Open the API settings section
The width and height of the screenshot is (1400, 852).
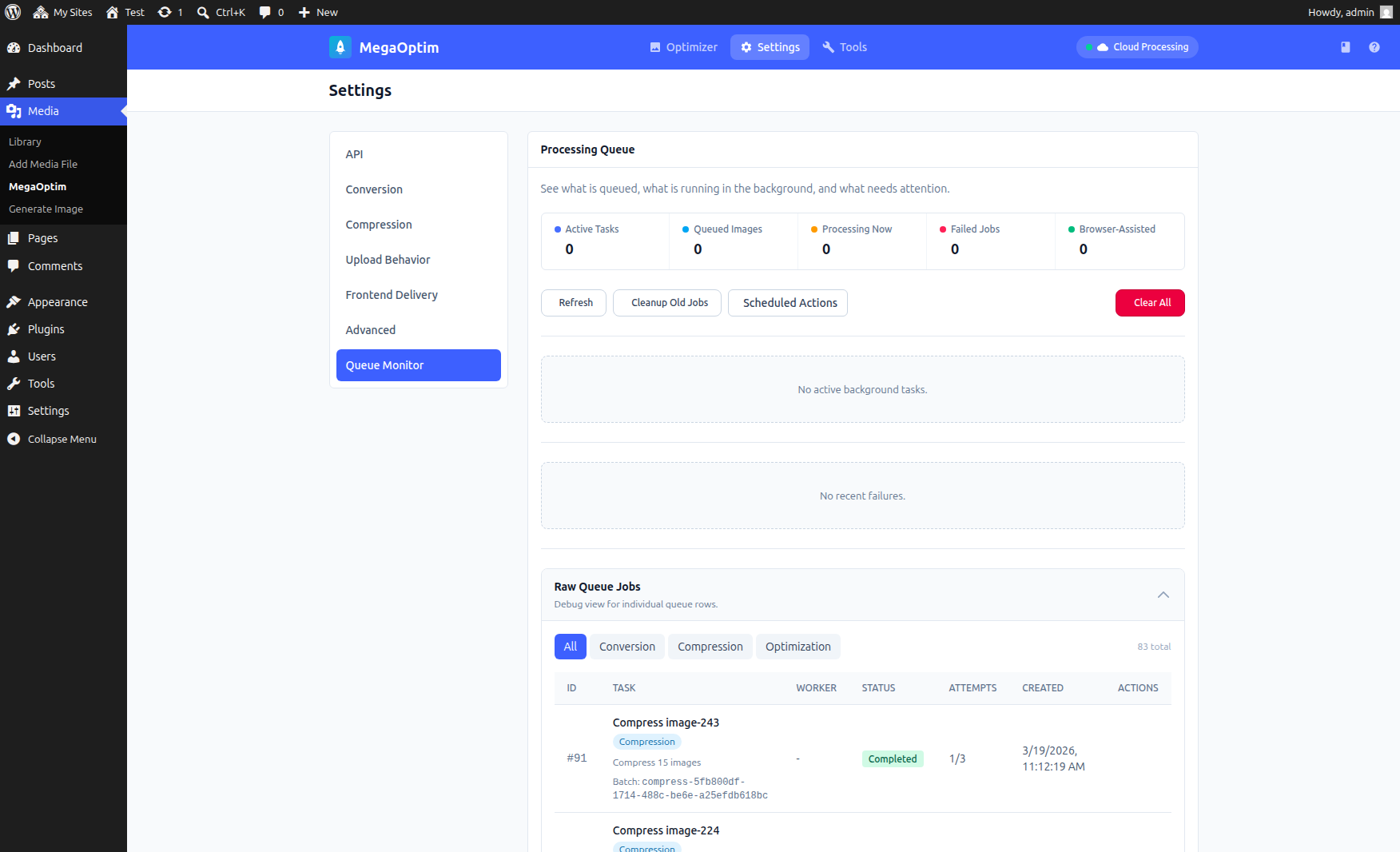(419, 154)
